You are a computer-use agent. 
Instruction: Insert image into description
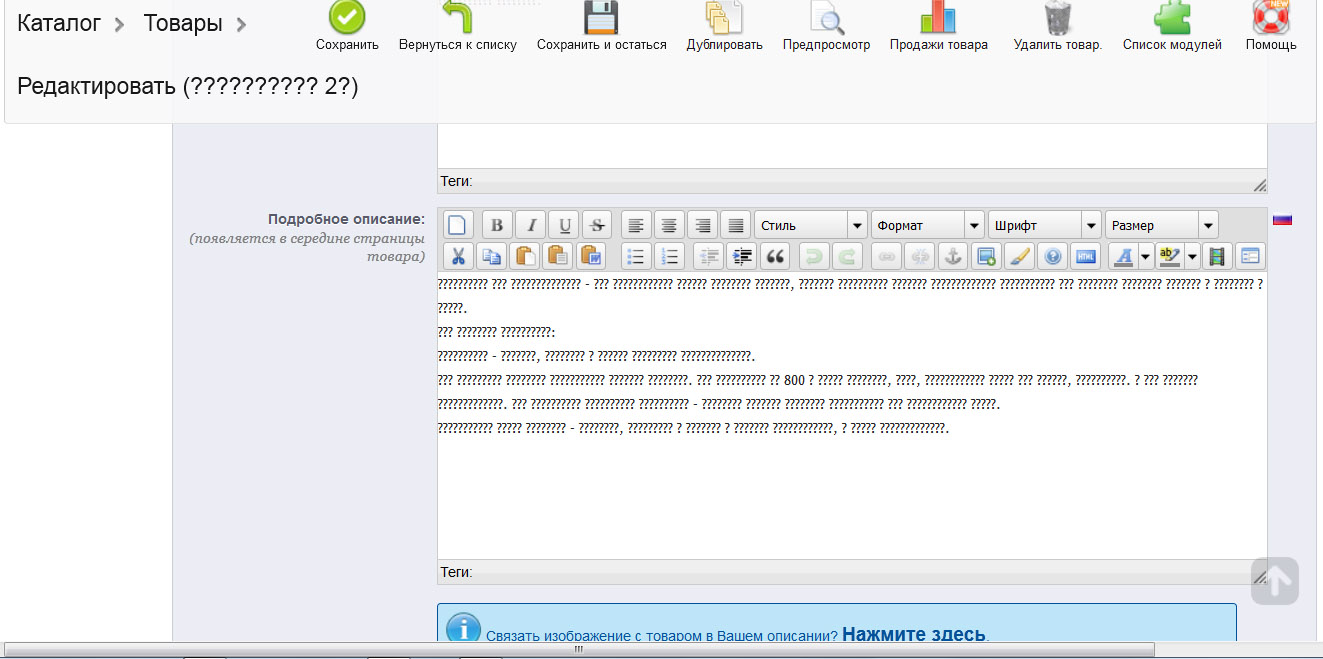[986, 256]
